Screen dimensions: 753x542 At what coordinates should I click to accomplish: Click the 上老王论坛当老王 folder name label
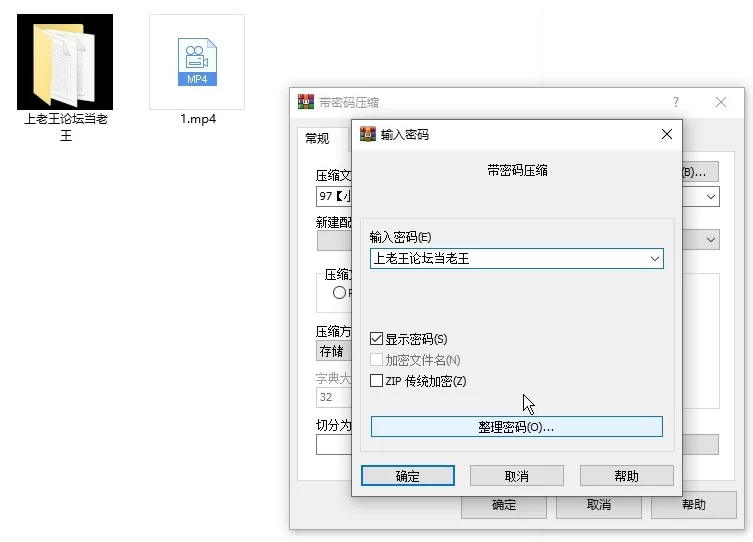click(x=66, y=127)
